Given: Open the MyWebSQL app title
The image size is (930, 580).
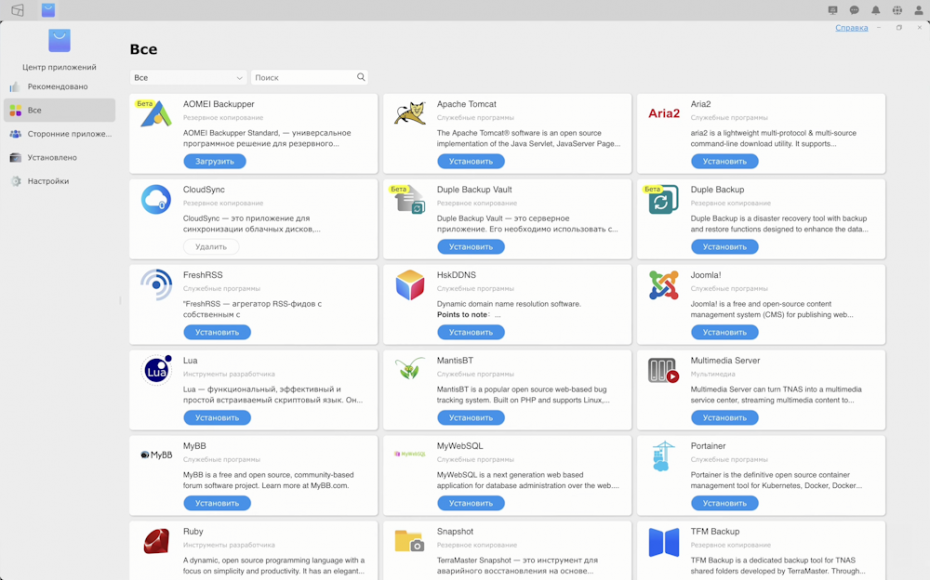Looking at the screenshot, I should [460, 446].
